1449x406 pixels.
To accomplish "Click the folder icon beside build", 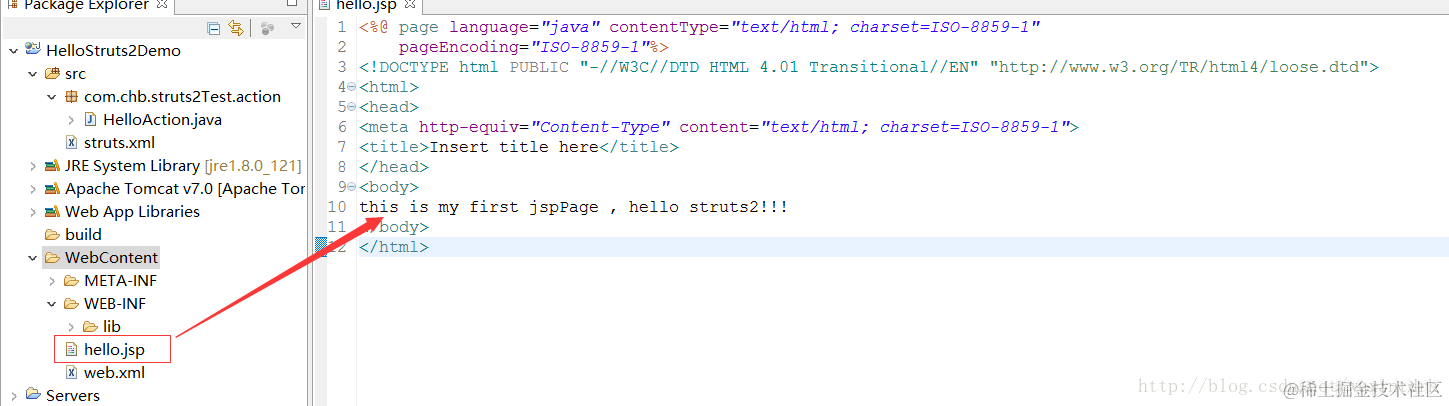I will 53,234.
